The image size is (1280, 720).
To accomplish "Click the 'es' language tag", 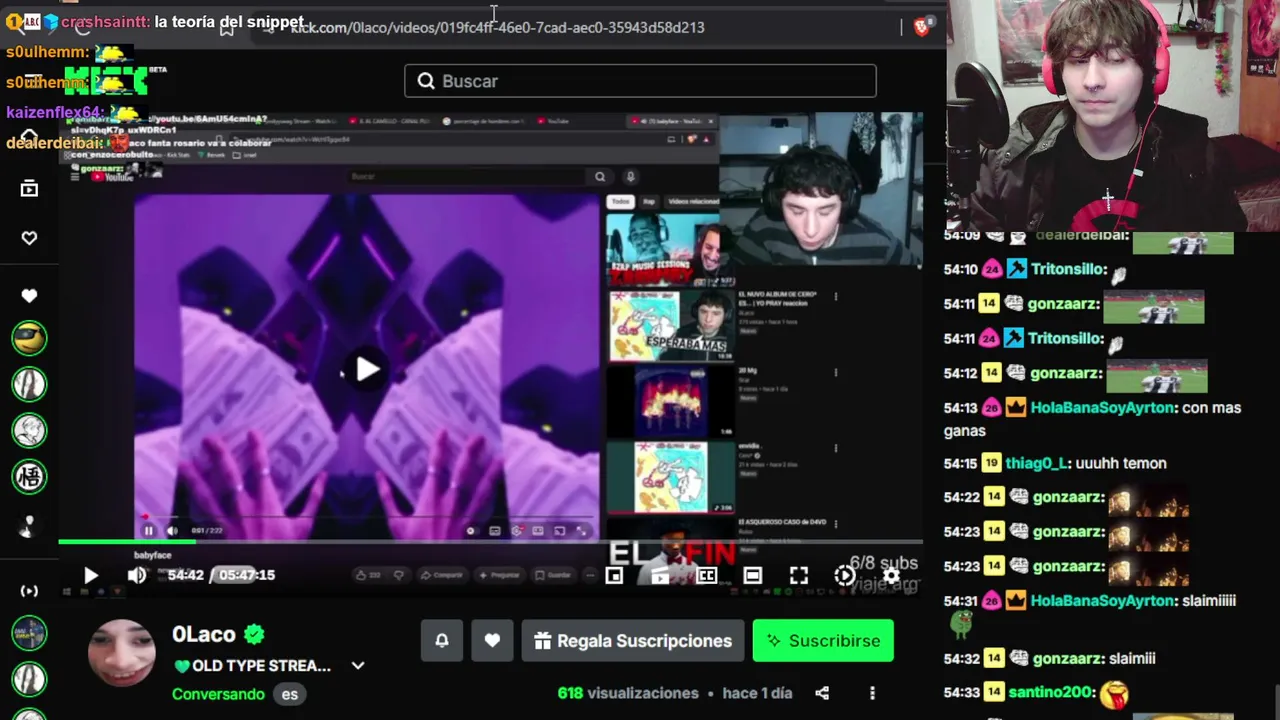I will [289, 694].
